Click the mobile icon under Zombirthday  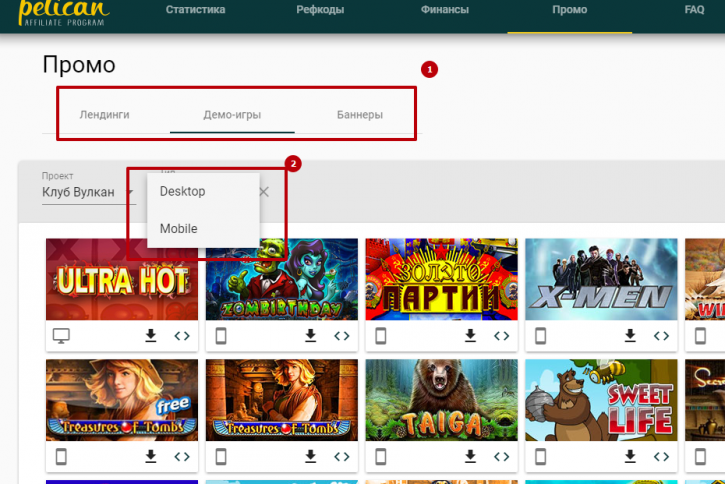(x=221, y=336)
